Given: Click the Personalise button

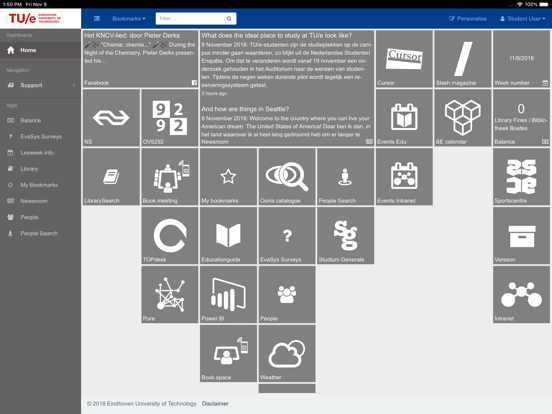Looking at the screenshot, I should click(x=468, y=18).
